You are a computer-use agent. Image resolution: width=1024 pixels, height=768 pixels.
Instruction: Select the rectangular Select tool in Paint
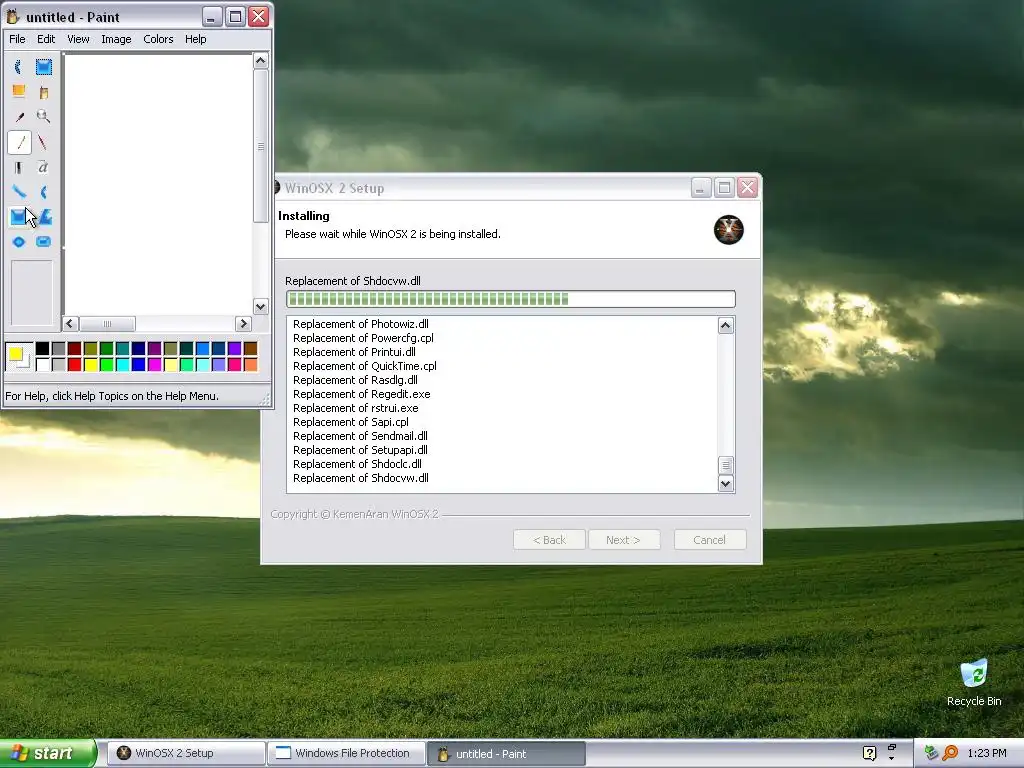click(x=43, y=67)
